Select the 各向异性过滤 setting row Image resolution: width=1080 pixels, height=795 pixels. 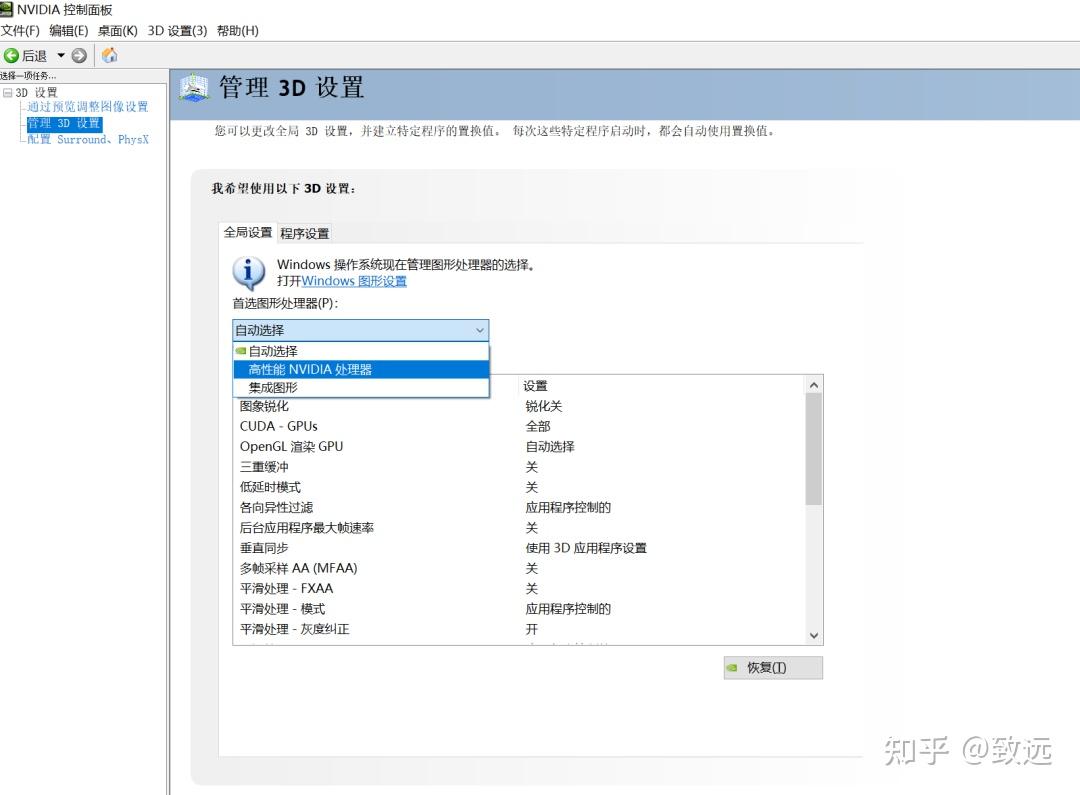519,508
